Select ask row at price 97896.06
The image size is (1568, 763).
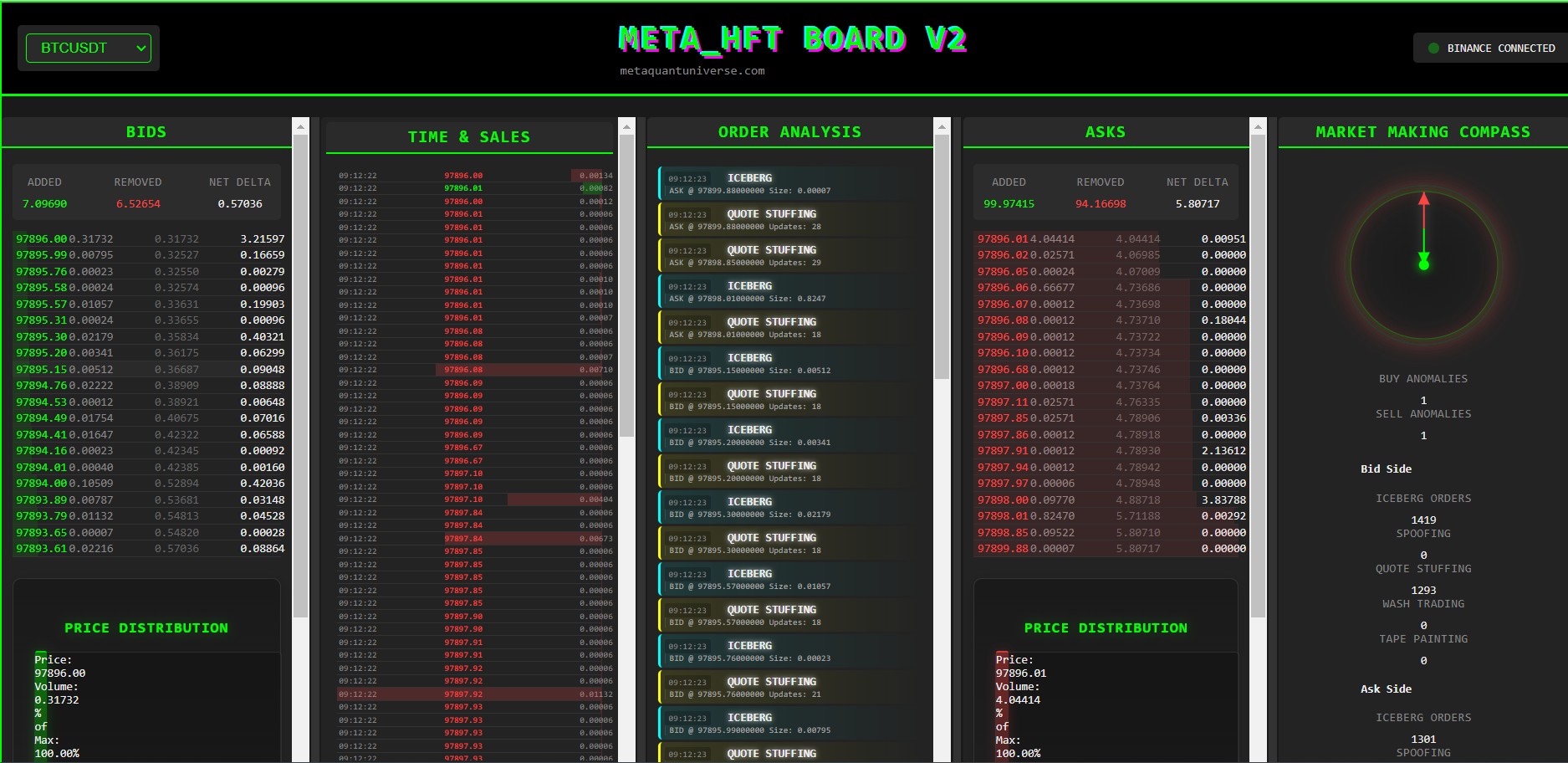tap(1111, 288)
